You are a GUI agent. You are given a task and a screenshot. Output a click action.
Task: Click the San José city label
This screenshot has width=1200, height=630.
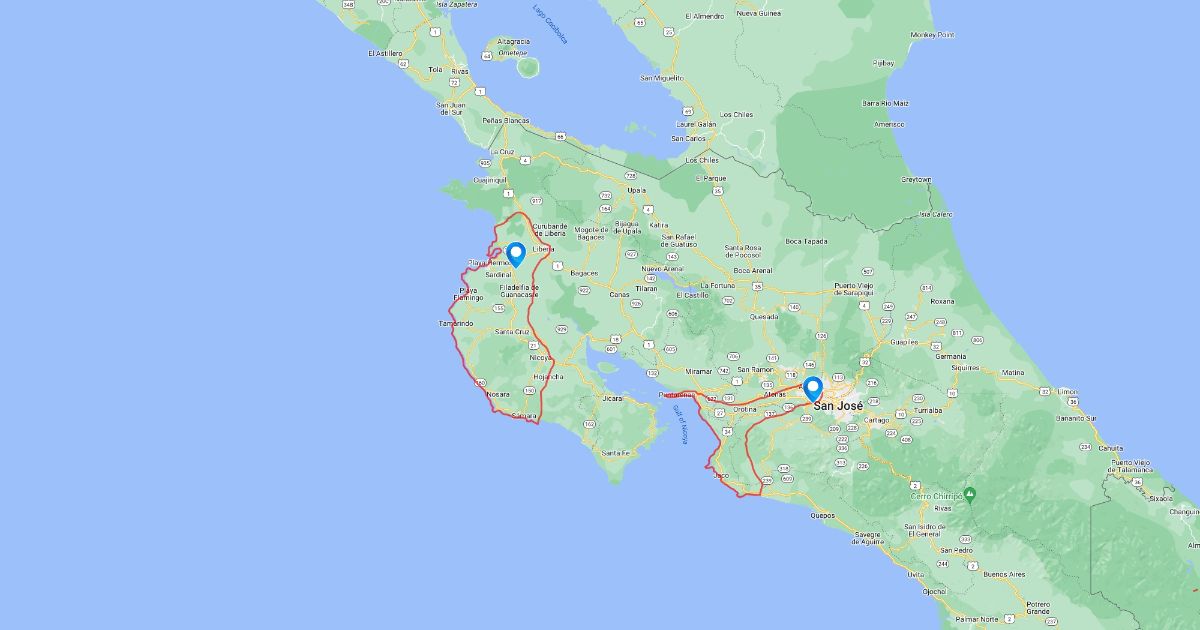coord(838,406)
